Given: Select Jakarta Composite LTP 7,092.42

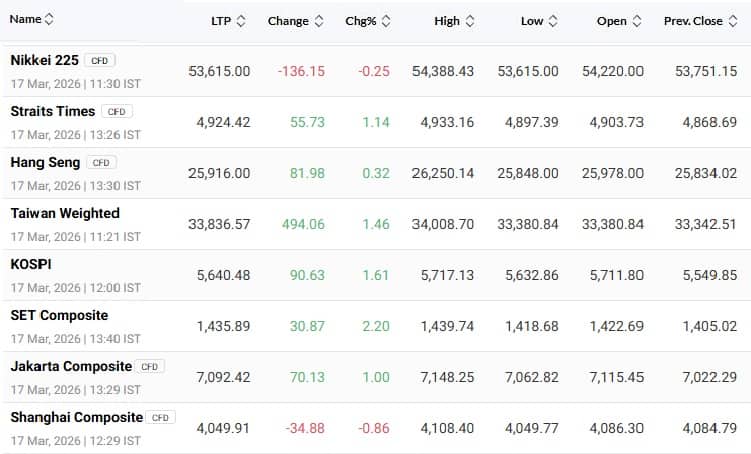Looking at the screenshot, I should pyautogui.click(x=223, y=377).
